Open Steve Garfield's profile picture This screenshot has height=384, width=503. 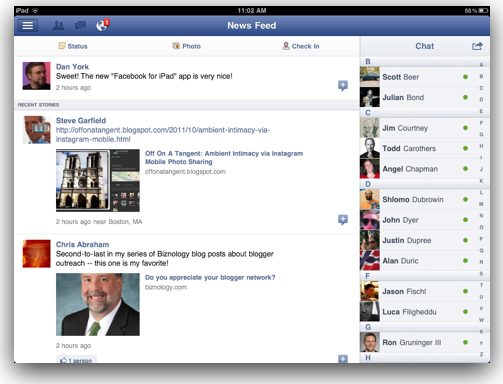point(36,130)
